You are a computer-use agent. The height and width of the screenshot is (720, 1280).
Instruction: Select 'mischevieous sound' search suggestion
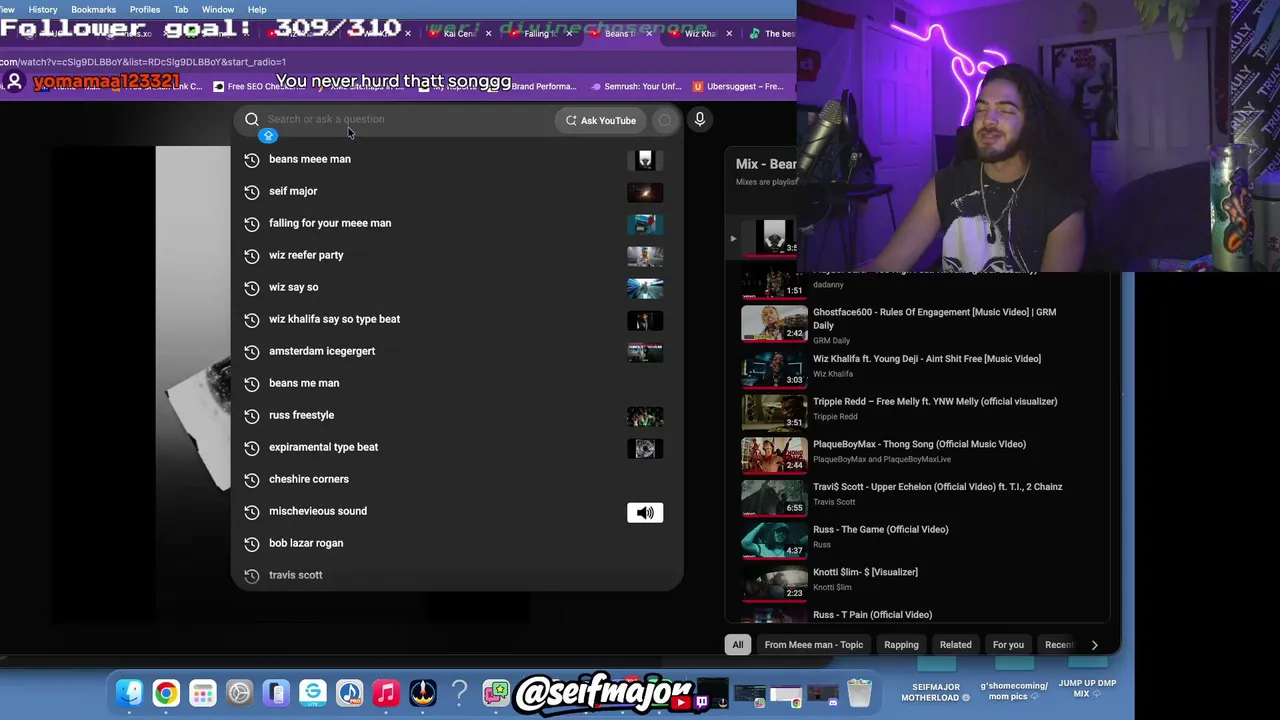tap(457, 511)
